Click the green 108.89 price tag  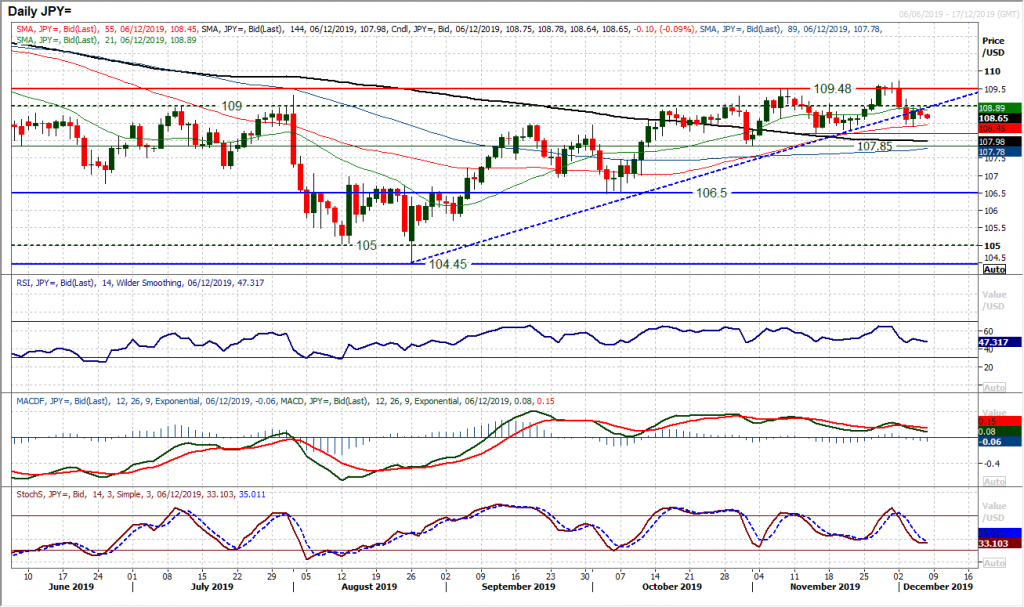click(999, 106)
